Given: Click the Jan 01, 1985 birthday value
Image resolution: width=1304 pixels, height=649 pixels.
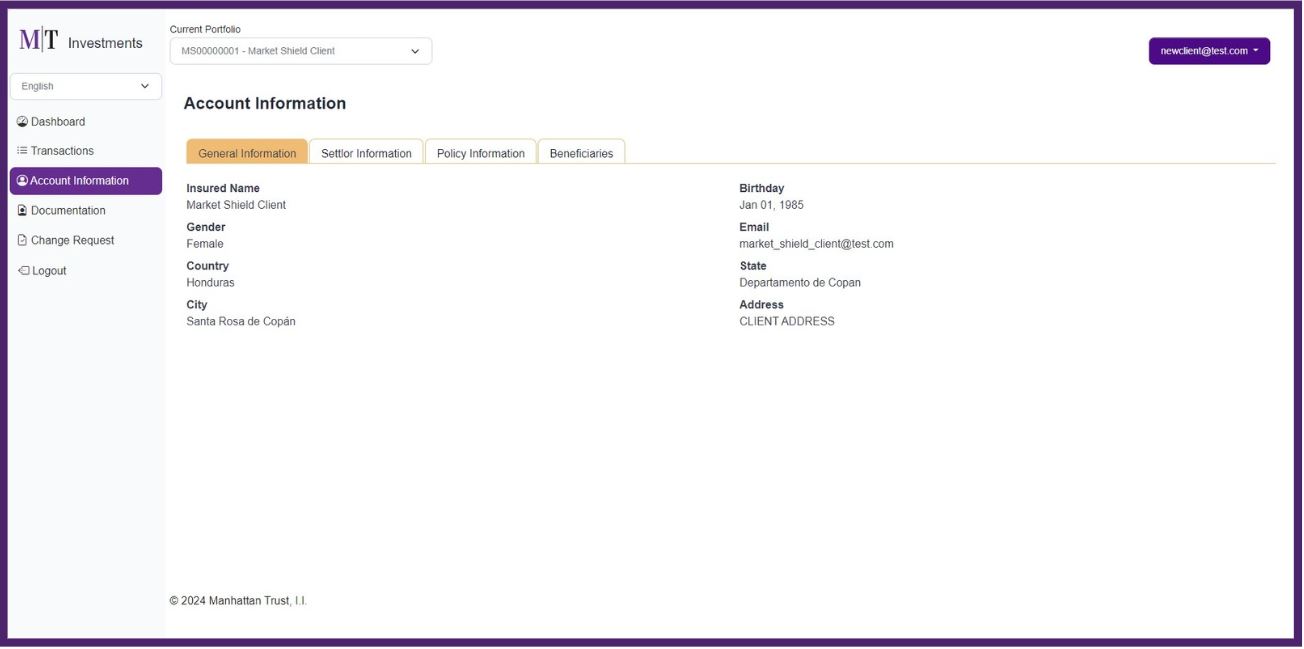Looking at the screenshot, I should pyautogui.click(x=771, y=205).
